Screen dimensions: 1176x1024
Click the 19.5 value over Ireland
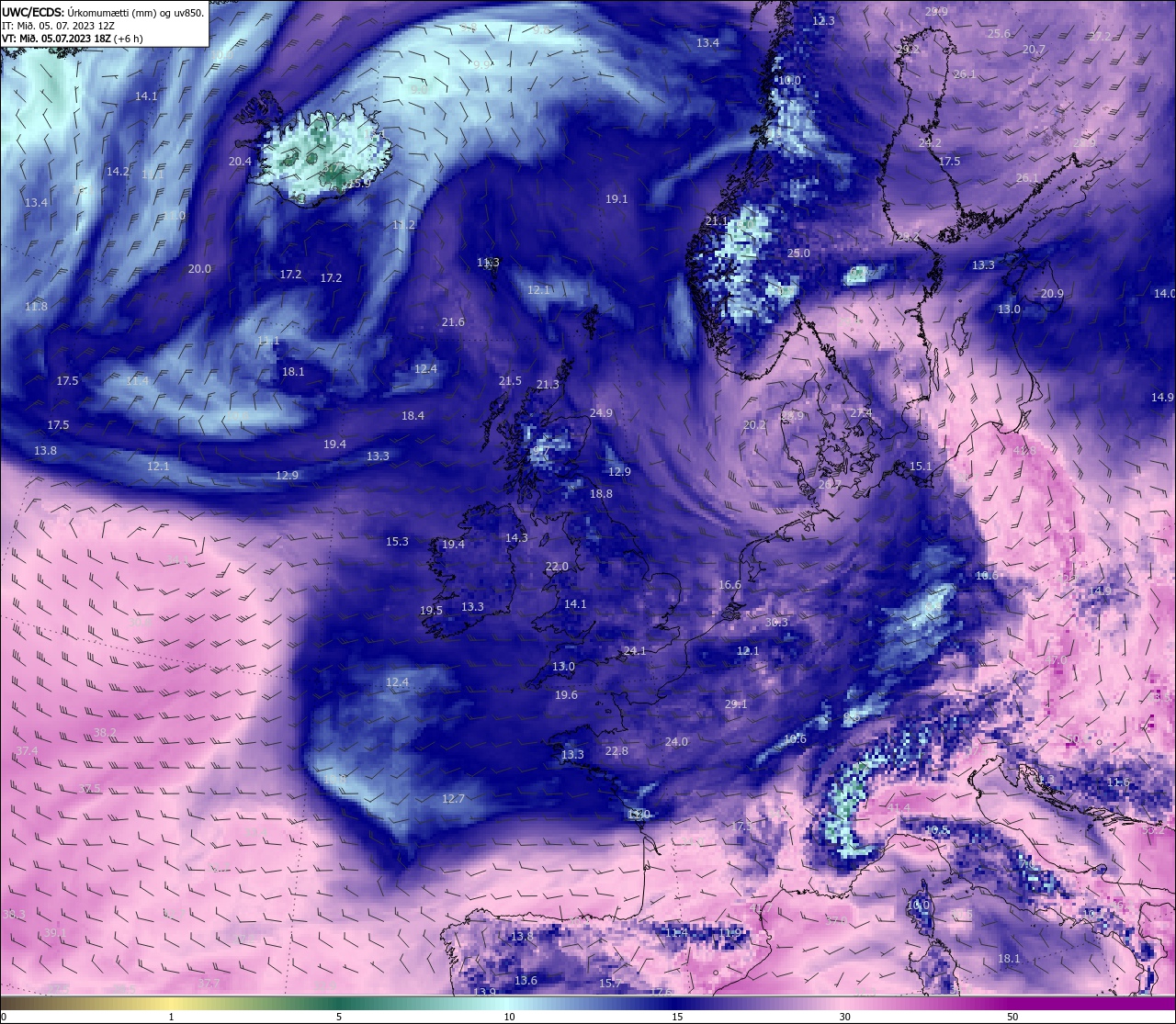click(431, 611)
